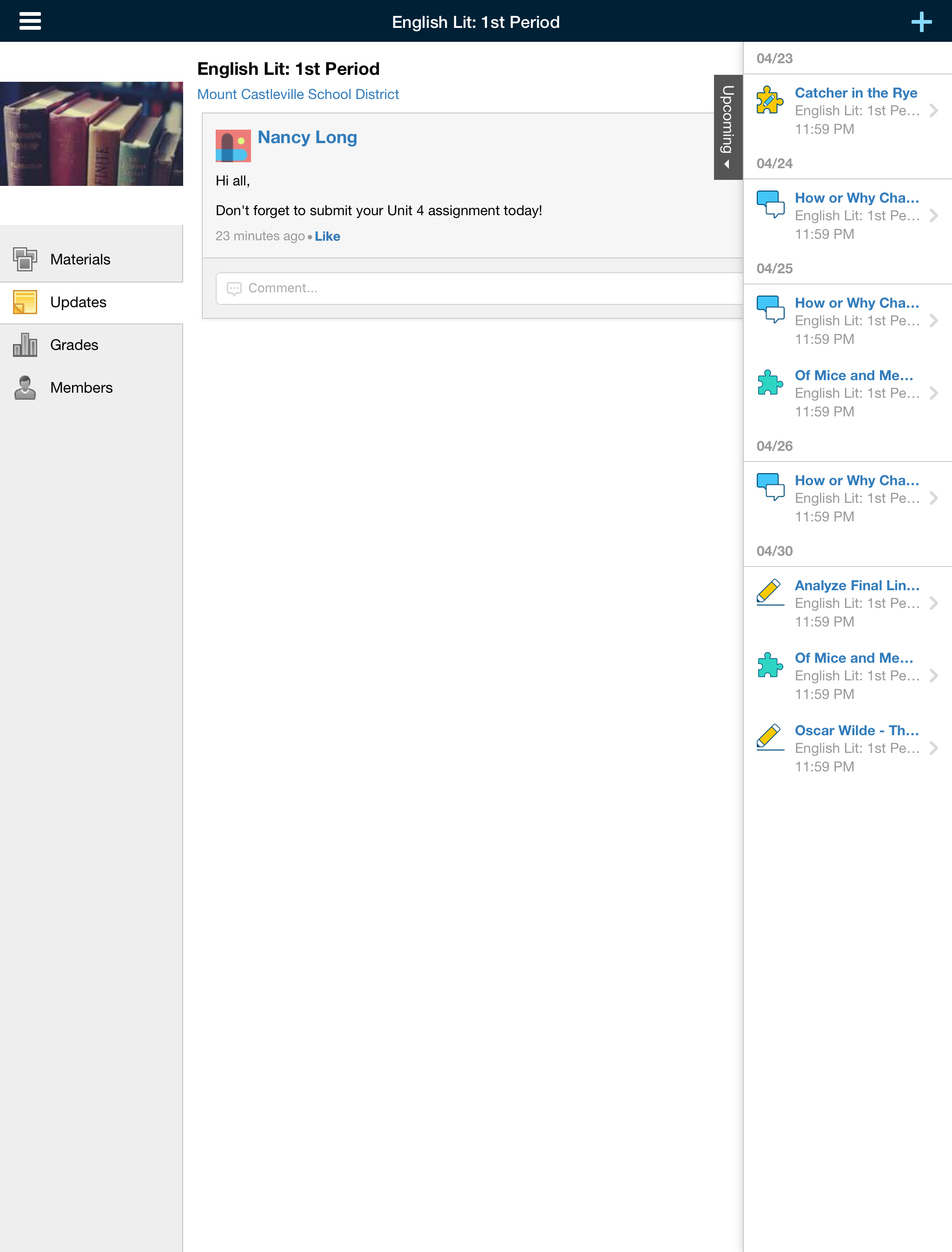
Task: Collapse the Upcoming side panel
Action: [727, 127]
